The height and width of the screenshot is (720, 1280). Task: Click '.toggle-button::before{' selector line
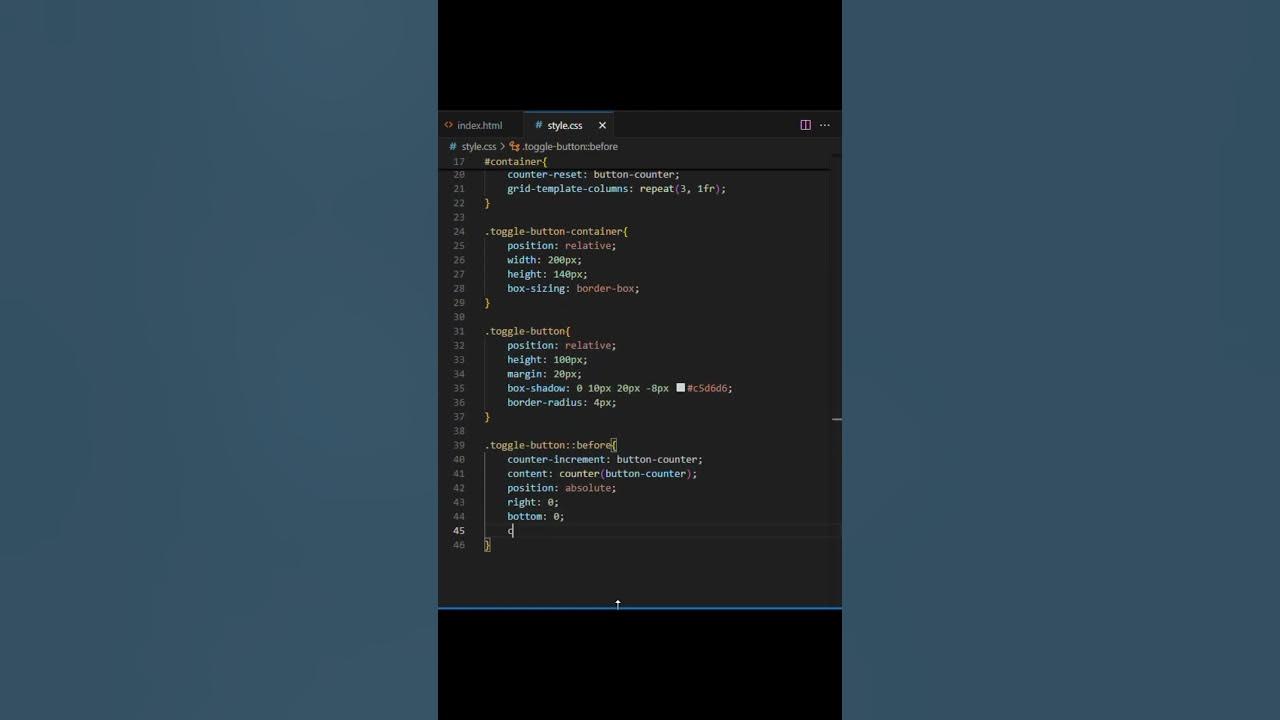pos(551,445)
